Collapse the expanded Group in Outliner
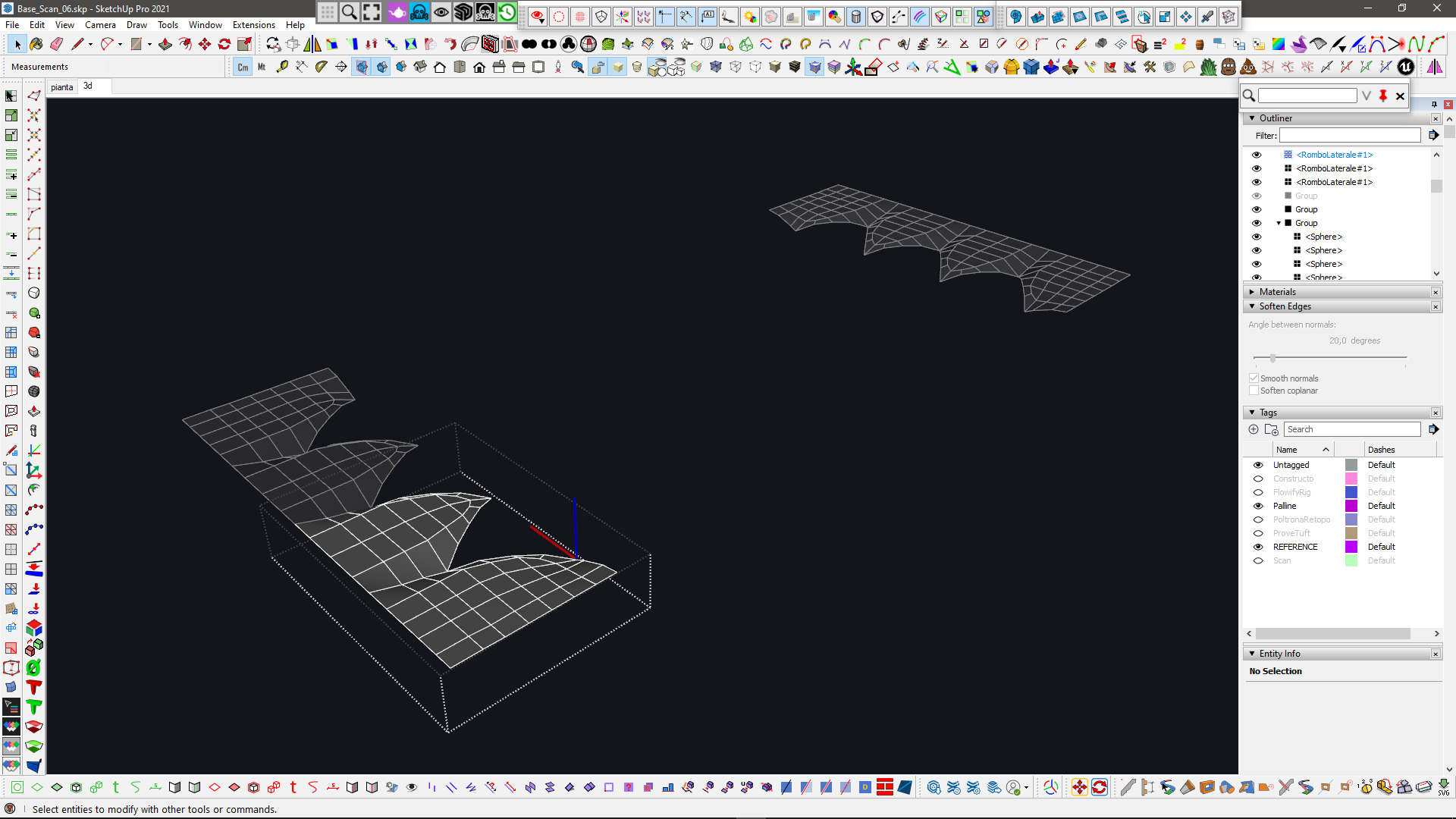Image resolution: width=1456 pixels, height=819 pixels. [x=1279, y=223]
